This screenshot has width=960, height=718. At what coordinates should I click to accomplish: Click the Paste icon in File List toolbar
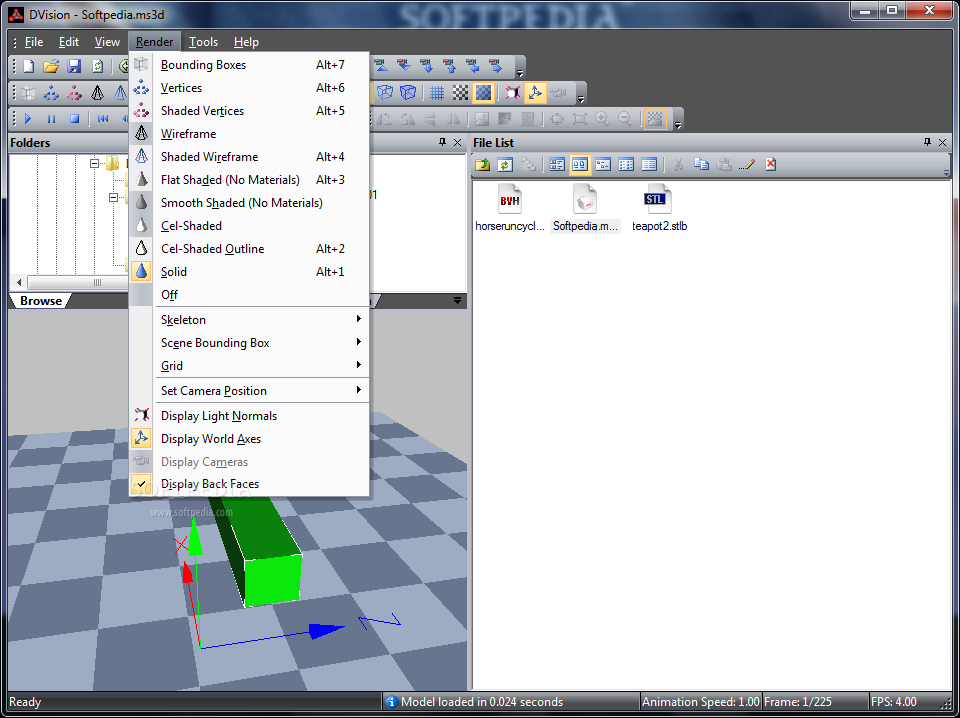tap(724, 165)
